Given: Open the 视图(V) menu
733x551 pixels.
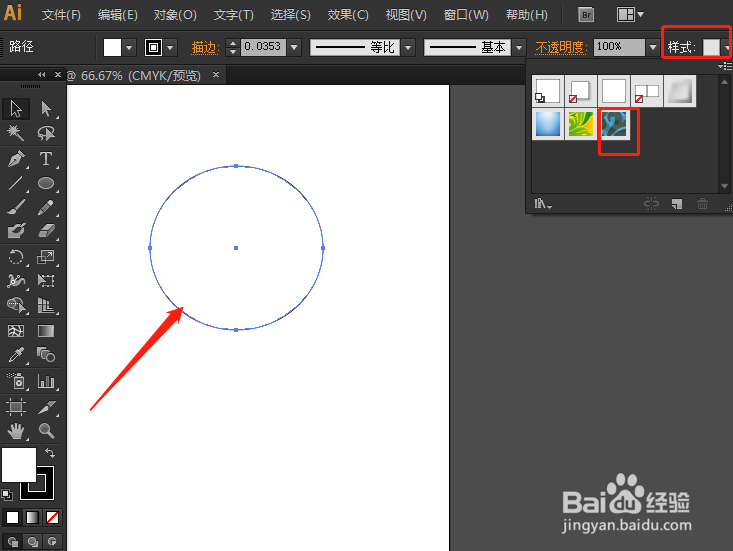Looking at the screenshot, I should point(406,15).
